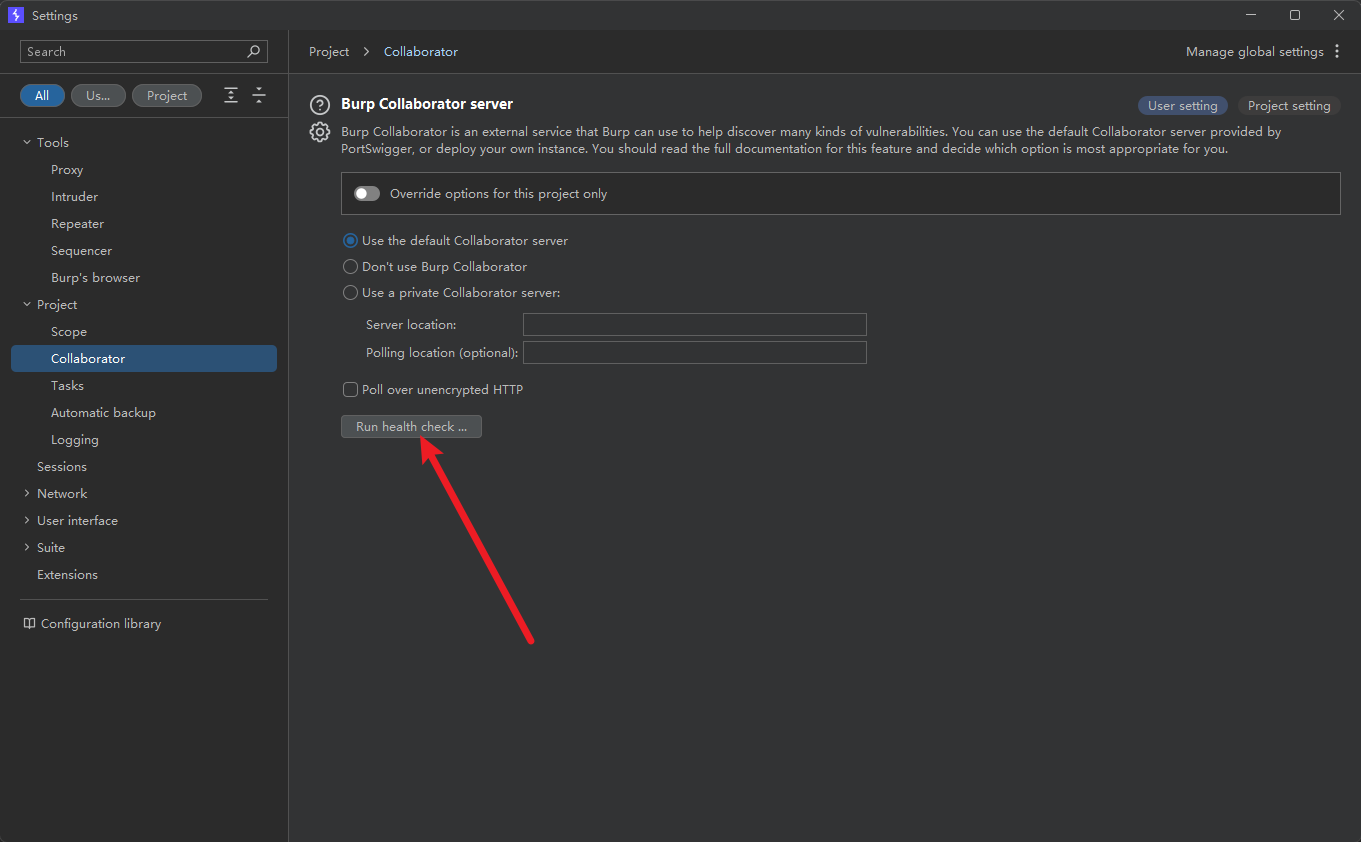The image size is (1361, 842).
Task: Select Use the default Collaborator server
Action: 350,241
